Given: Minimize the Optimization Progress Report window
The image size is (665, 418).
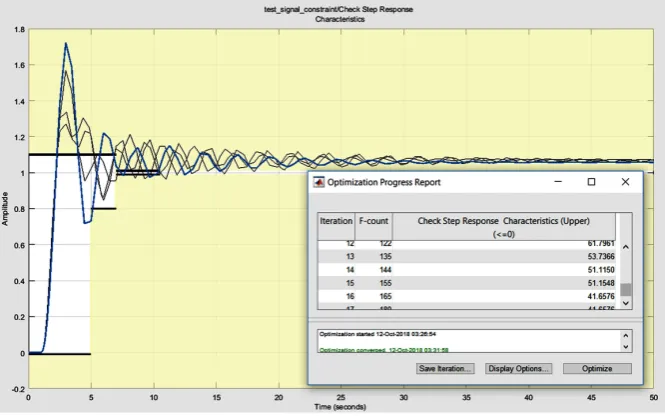Looking at the screenshot, I should pyautogui.click(x=558, y=181).
